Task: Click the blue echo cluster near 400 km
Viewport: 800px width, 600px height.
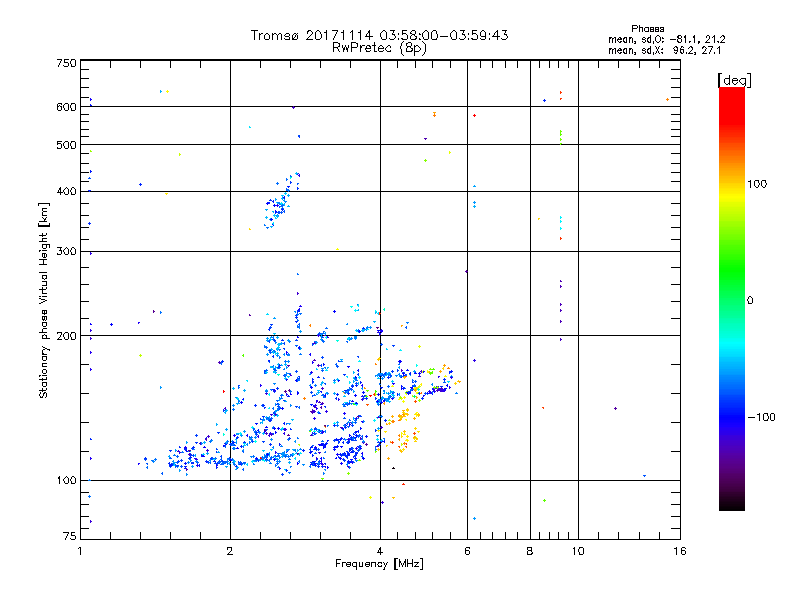Action: click(282, 203)
